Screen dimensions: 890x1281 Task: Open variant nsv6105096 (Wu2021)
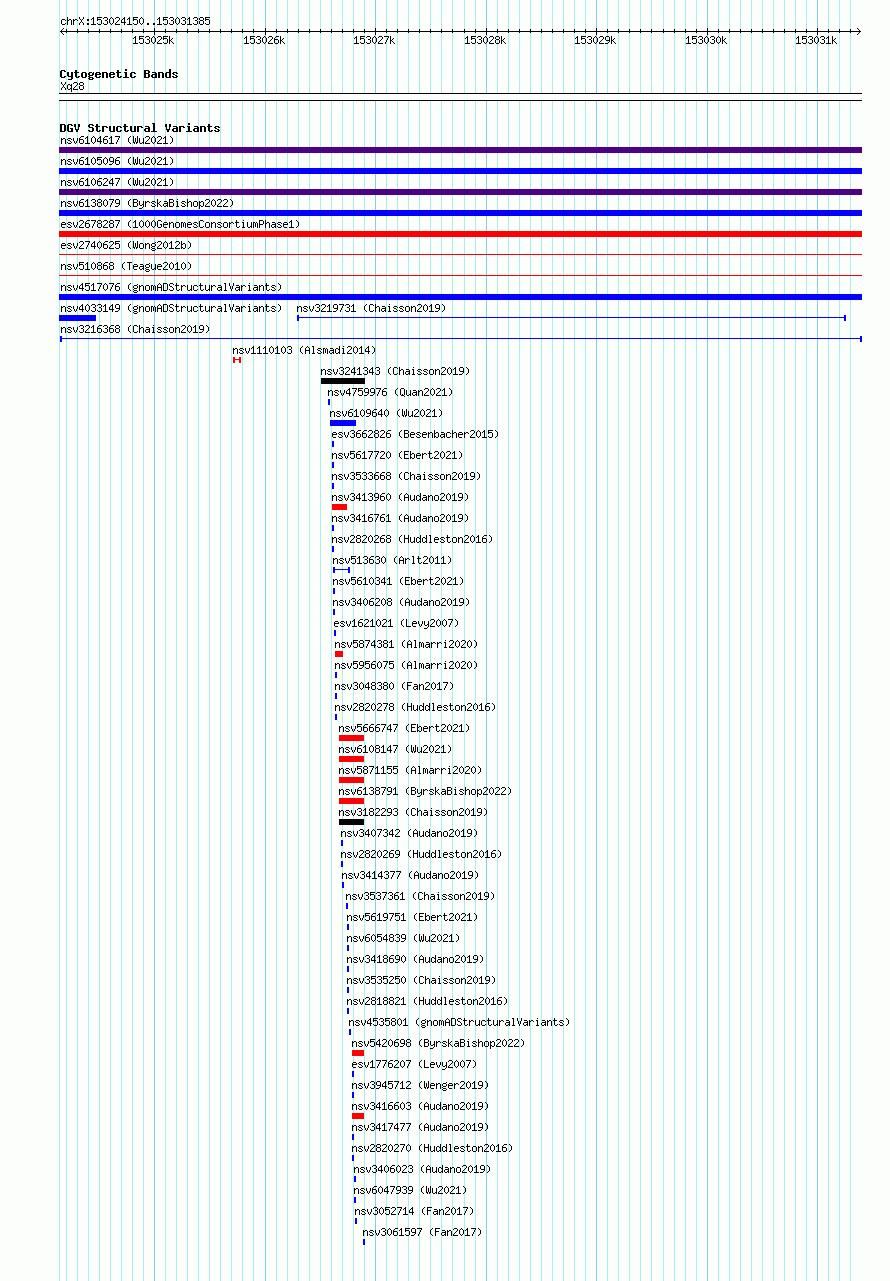[x=117, y=161]
